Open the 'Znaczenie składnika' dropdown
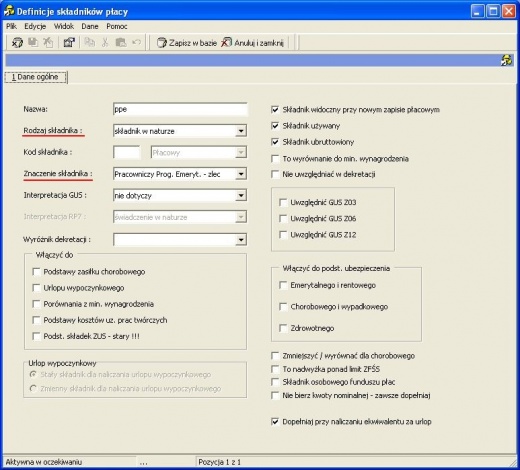 tap(241, 174)
